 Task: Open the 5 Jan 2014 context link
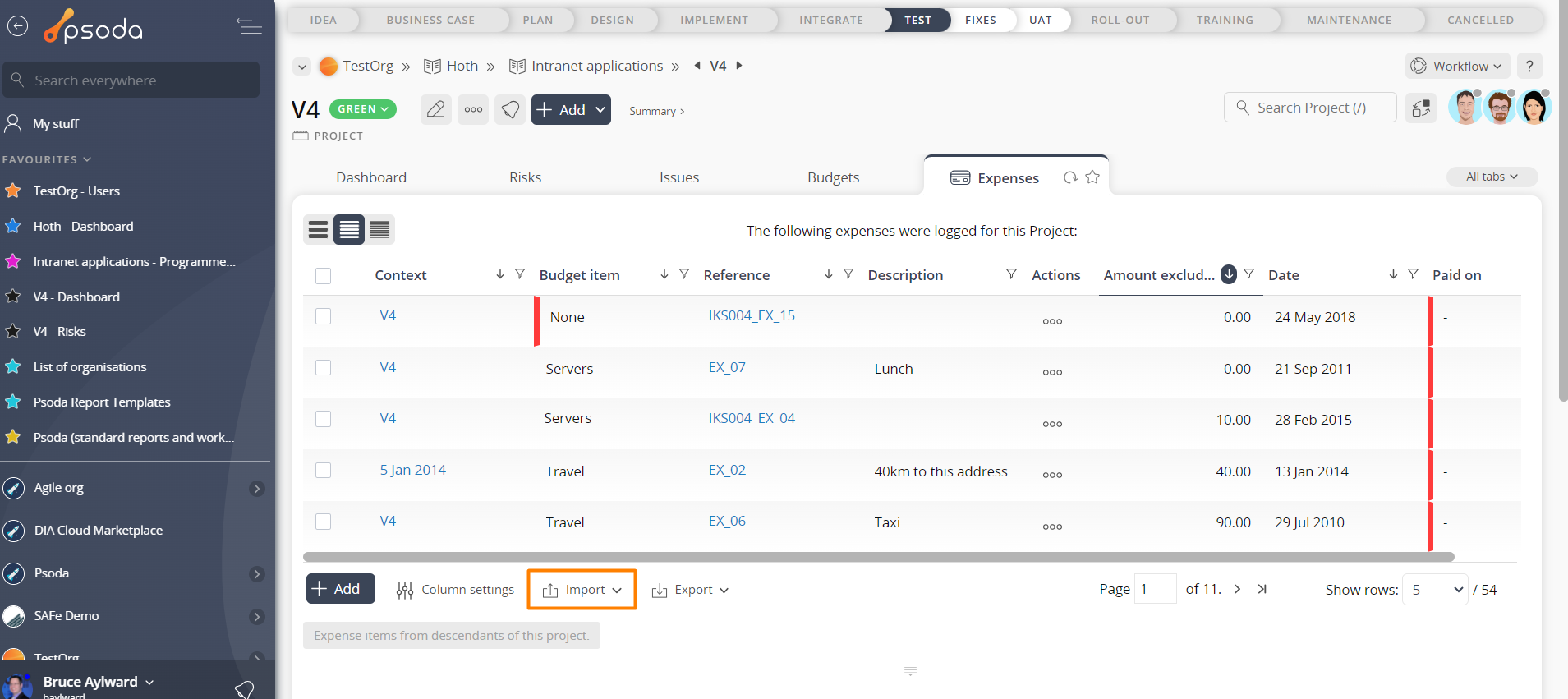(413, 470)
